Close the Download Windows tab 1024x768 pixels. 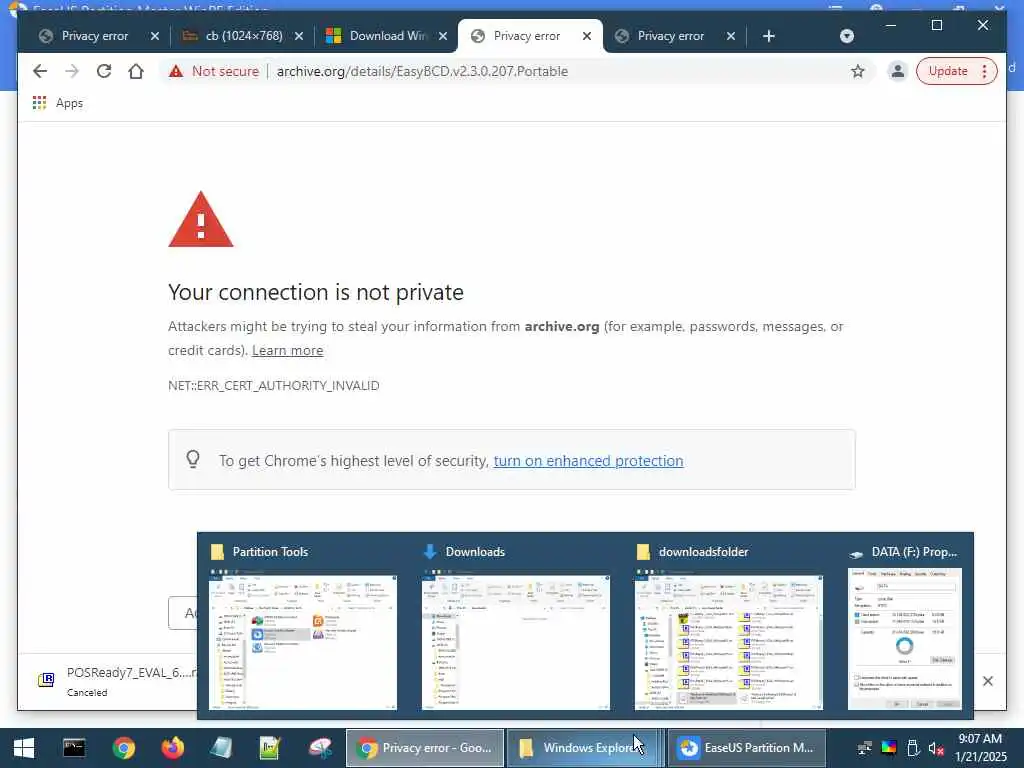pyautogui.click(x=443, y=36)
